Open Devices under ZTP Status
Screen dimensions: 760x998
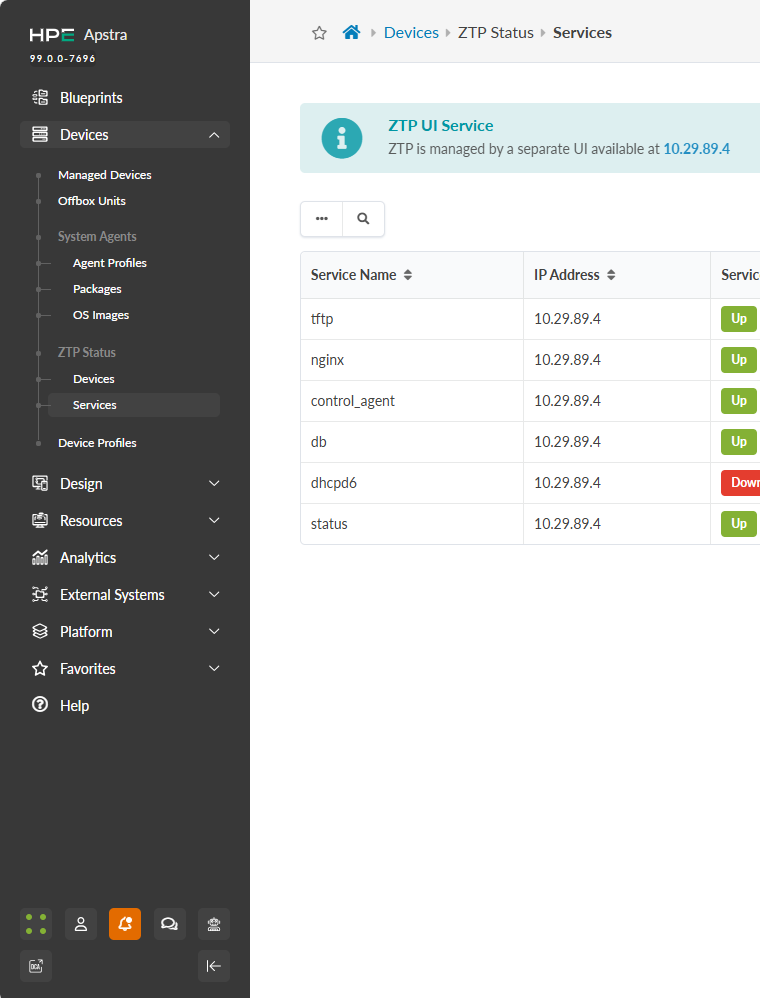94,379
